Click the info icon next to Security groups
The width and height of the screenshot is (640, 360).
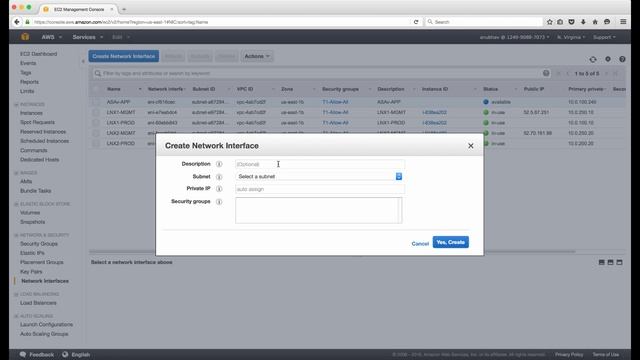[219, 202]
